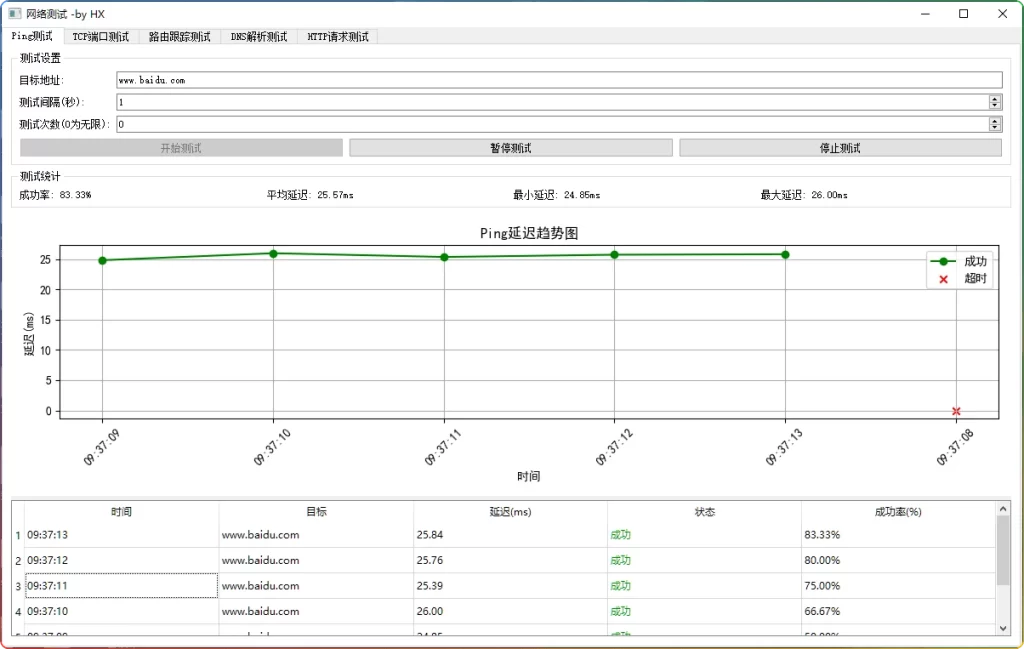Click the 目标地址 input field
This screenshot has width=1024, height=649.
click(558, 80)
